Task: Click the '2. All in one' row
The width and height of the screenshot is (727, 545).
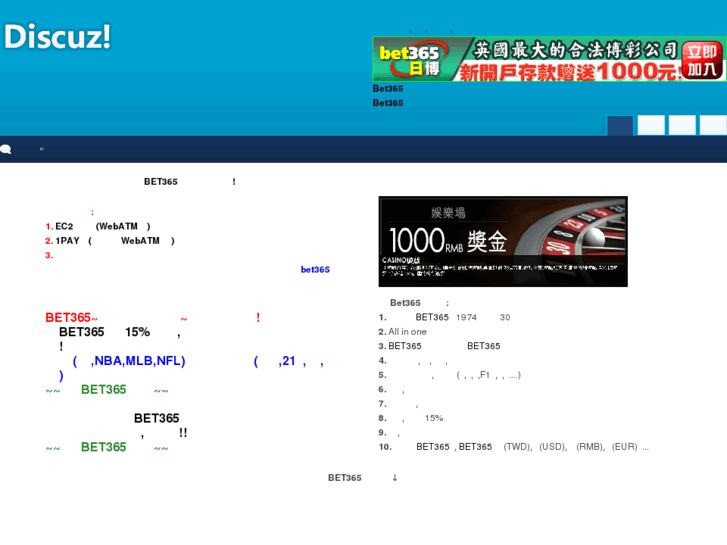Action: (402, 332)
